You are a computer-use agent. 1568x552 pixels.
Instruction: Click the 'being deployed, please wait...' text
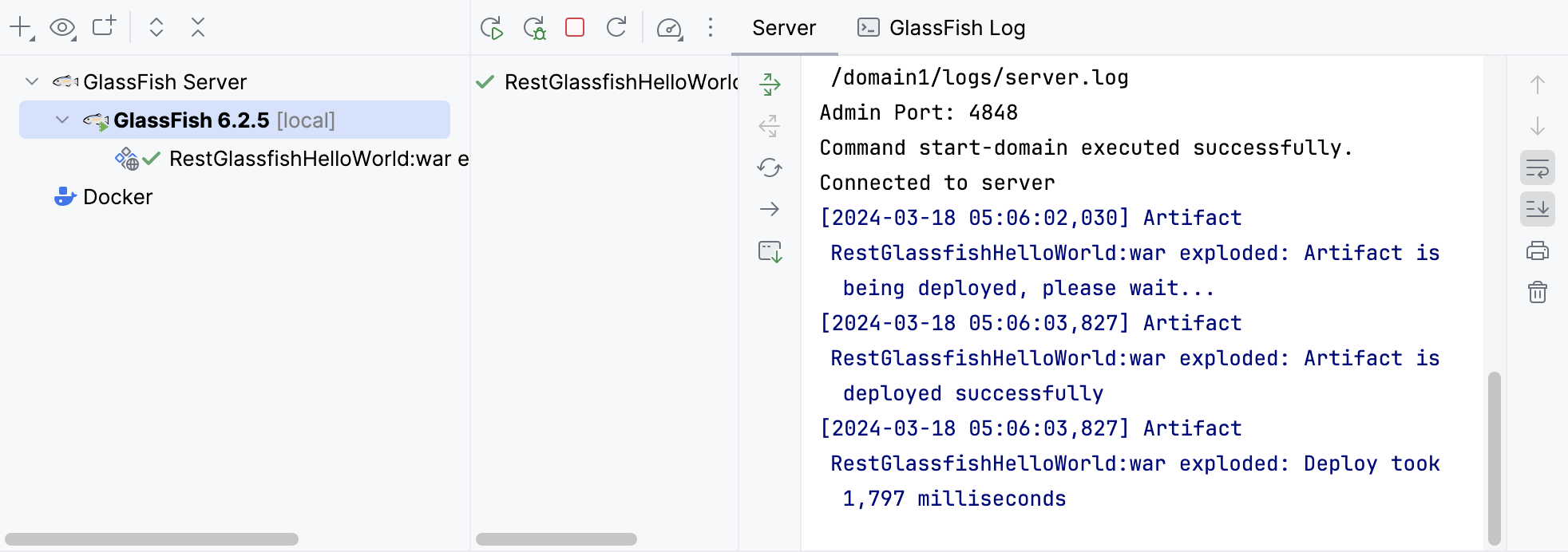click(x=1029, y=288)
